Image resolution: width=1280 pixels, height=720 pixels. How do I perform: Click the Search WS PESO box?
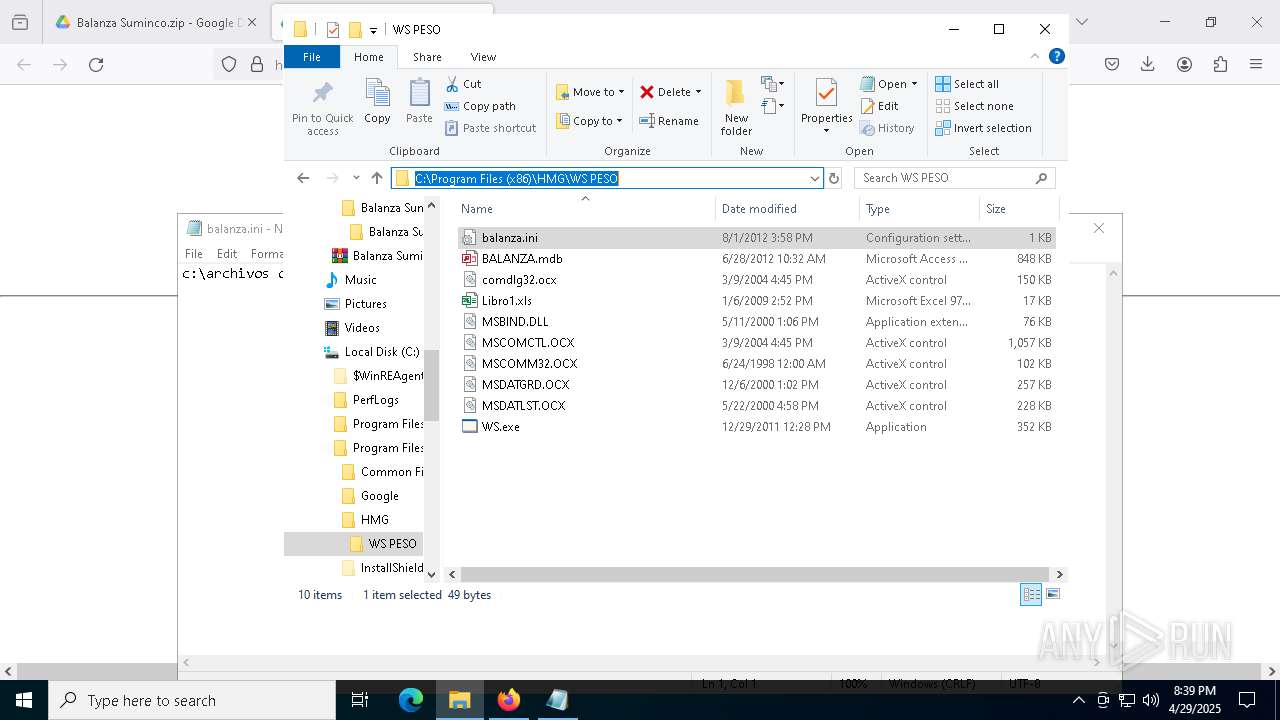954,178
